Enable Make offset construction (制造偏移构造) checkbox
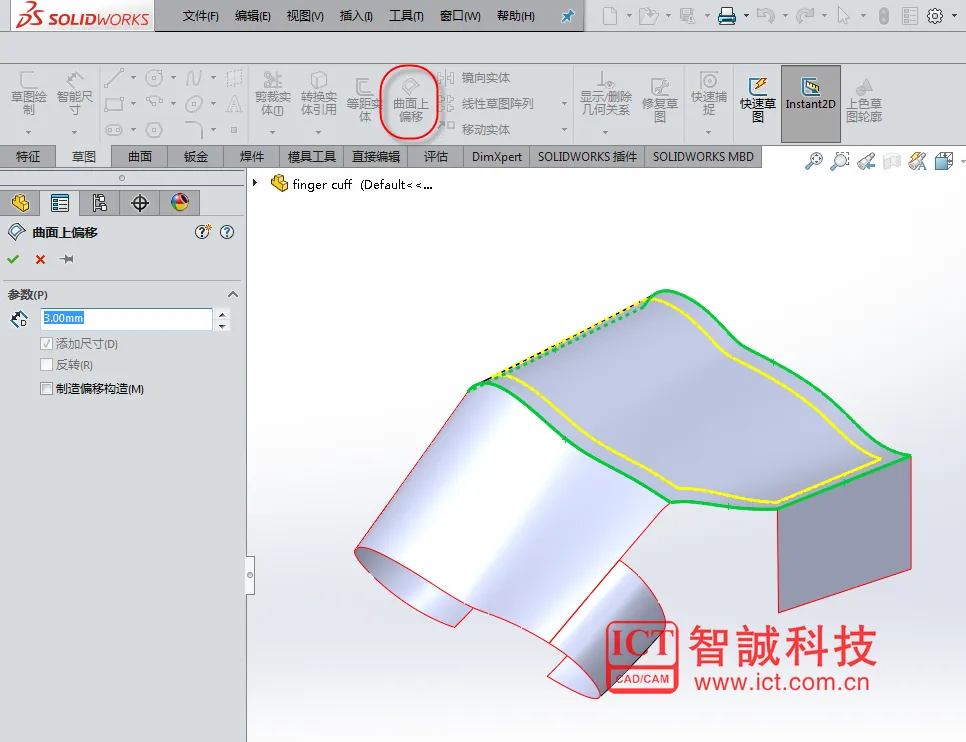 [x=46, y=388]
